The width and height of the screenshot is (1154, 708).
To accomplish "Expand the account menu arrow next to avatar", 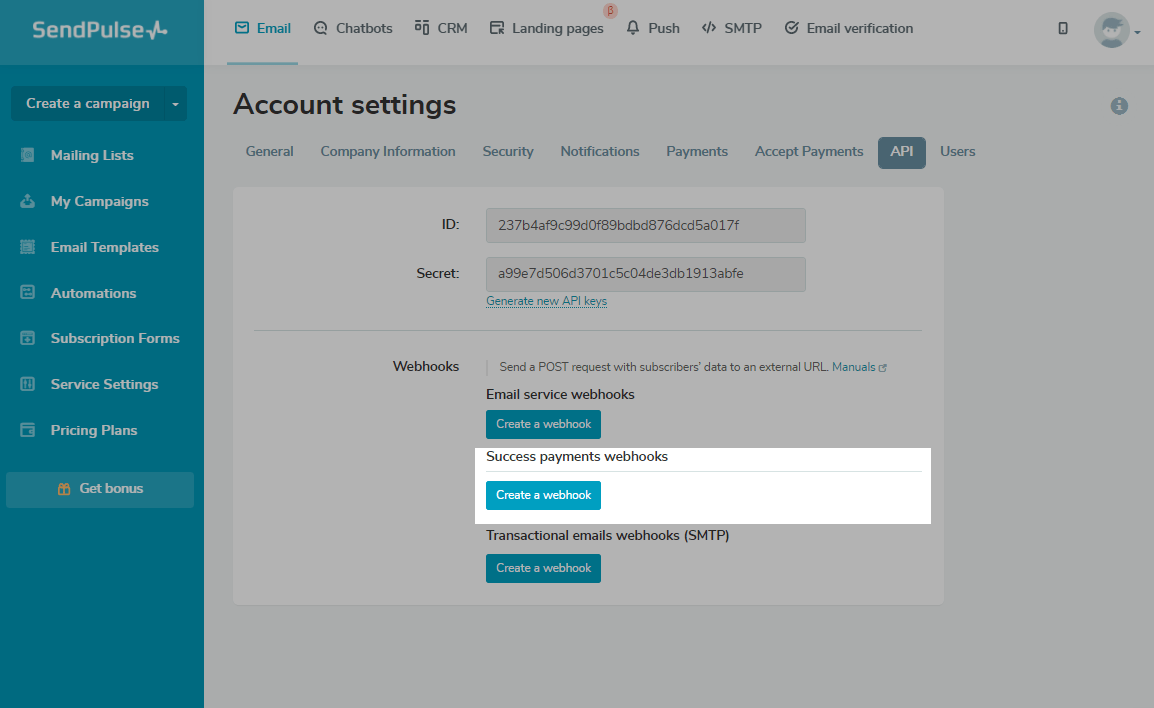I will [1137, 33].
